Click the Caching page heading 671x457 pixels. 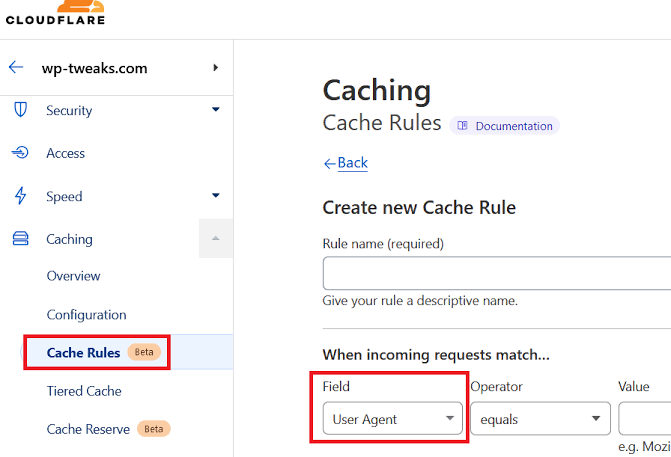point(377,91)
